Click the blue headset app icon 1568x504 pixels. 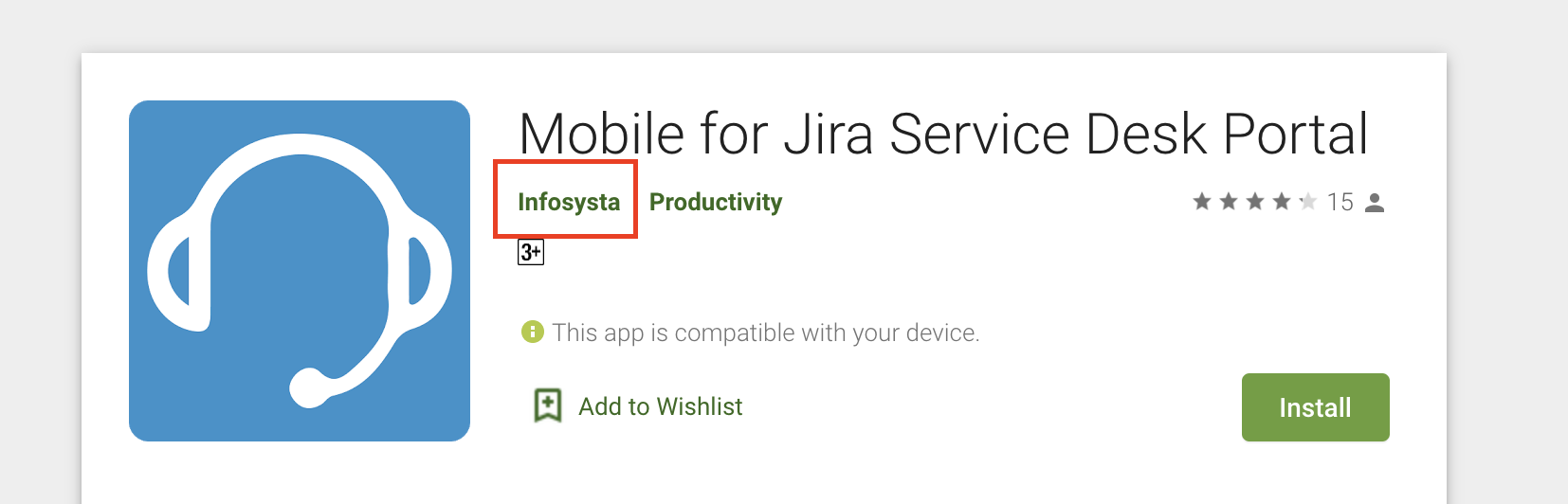click(x=300, y=271)
